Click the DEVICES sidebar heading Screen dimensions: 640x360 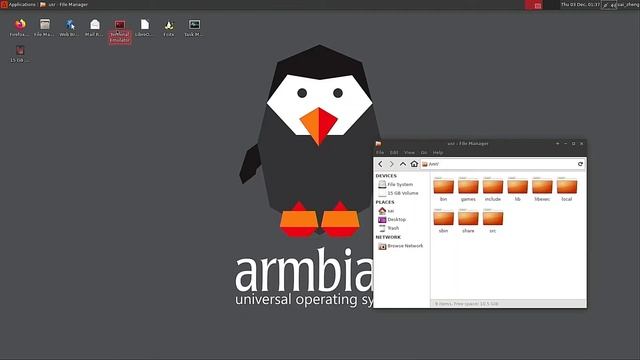coord(386,176)
